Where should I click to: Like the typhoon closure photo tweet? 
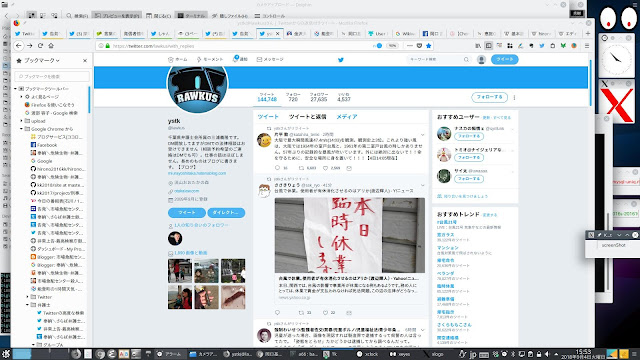tap(325, 313)
